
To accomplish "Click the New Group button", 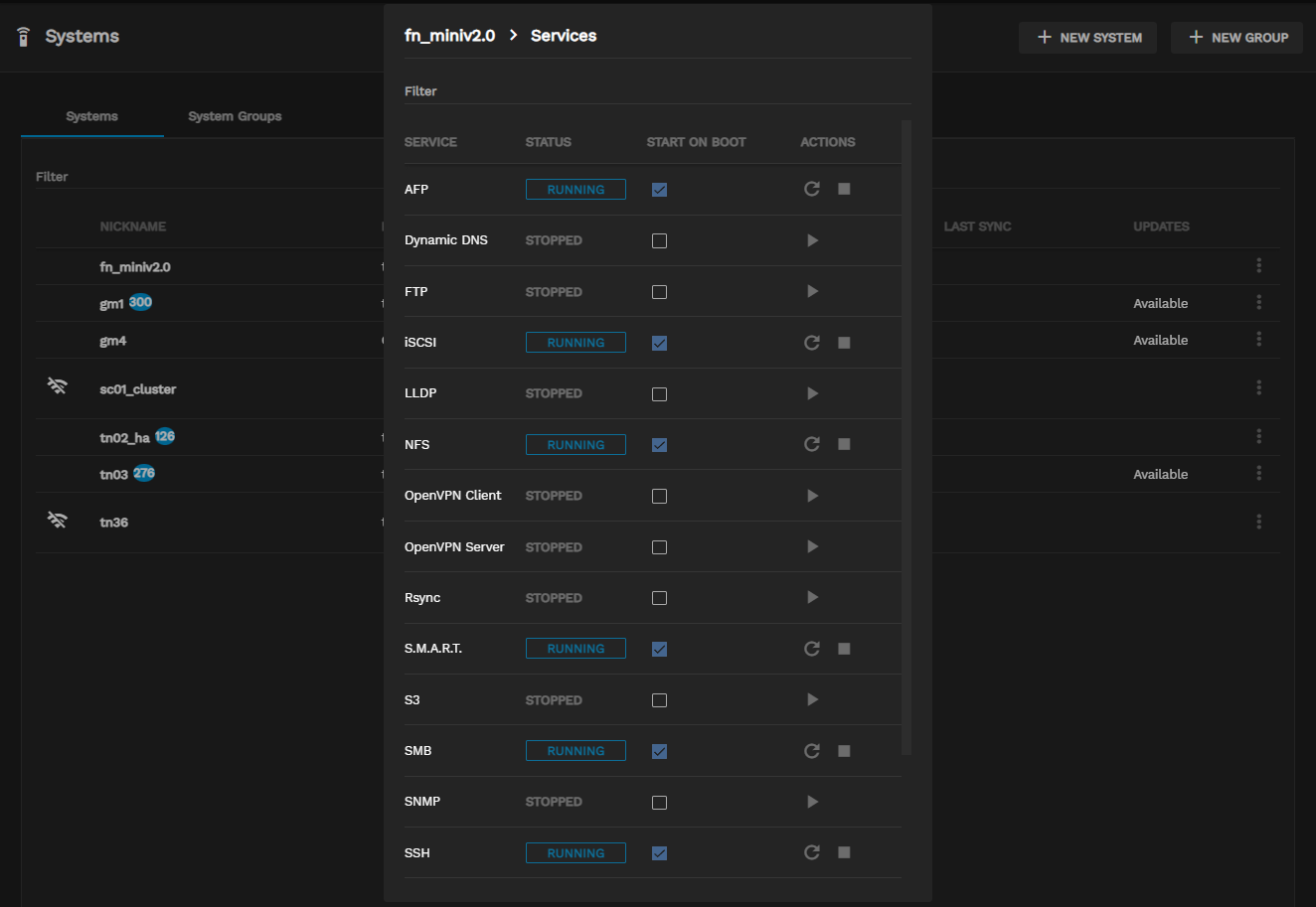I will (x=1236, y=38).
